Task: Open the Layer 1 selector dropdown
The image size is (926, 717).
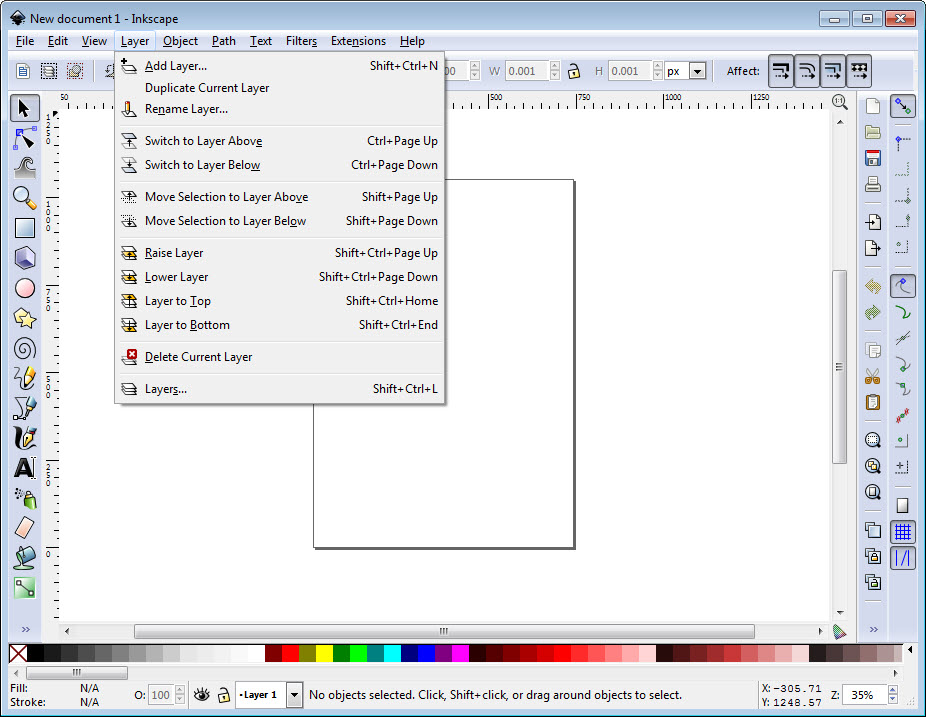Action: [294, 695]
